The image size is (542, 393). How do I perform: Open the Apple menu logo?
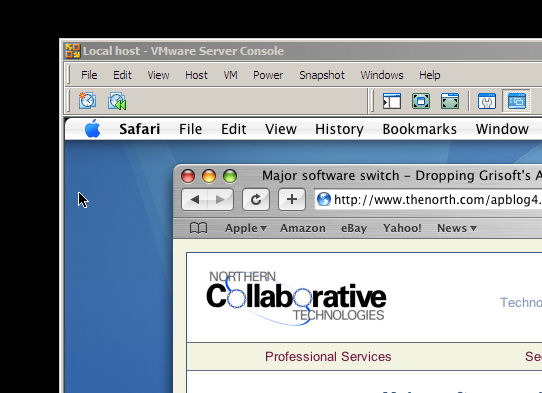point(93,129)
